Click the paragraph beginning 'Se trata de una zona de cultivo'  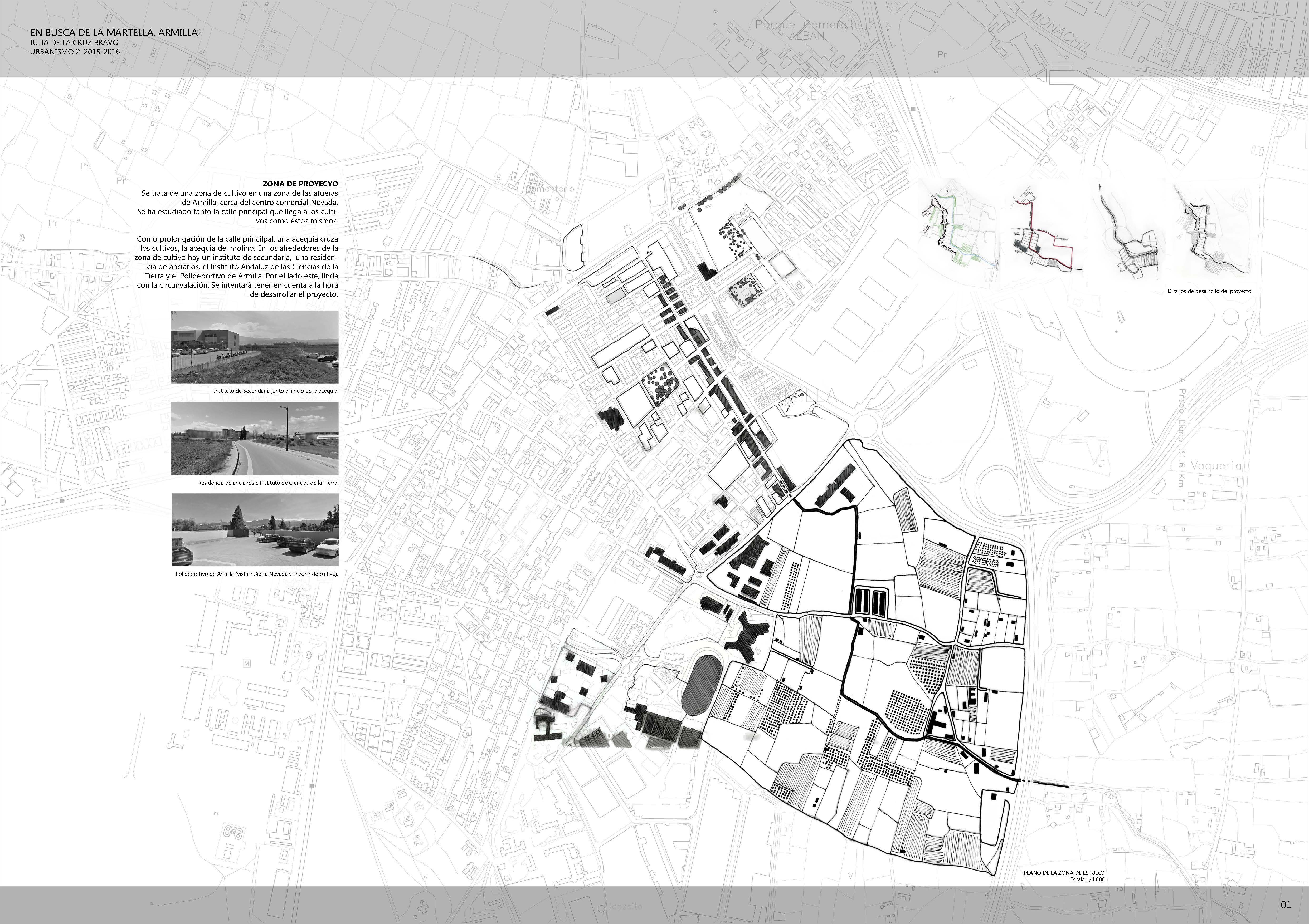click(238, 207)
